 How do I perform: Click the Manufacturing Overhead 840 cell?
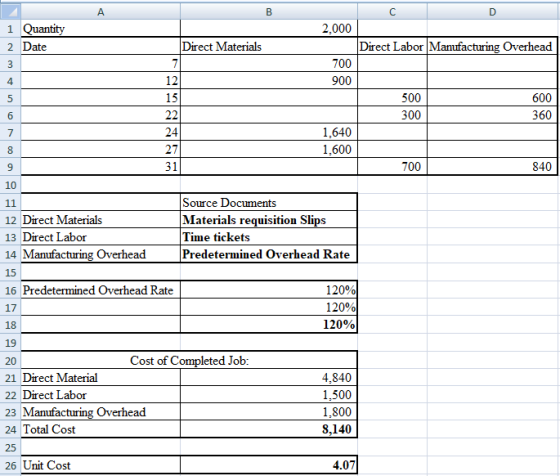492,166
